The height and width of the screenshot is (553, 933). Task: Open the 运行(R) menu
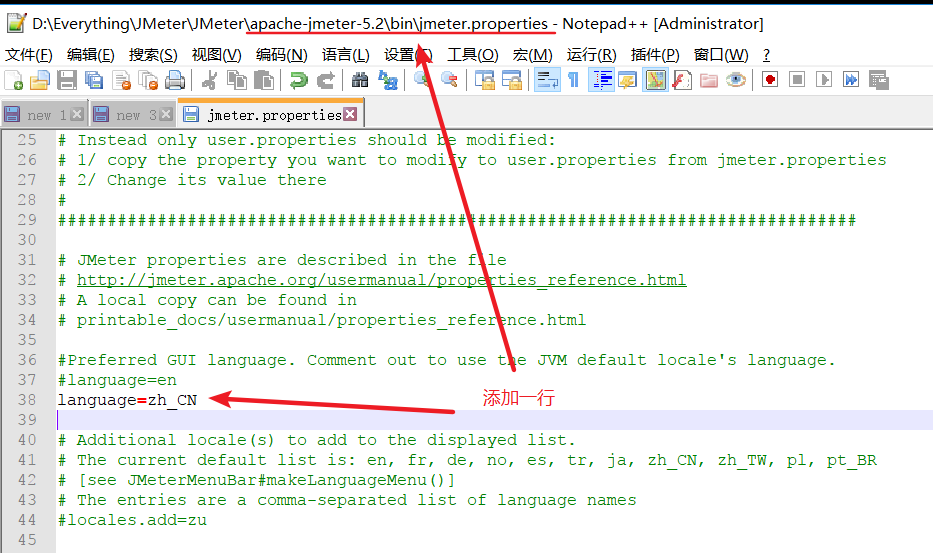(591, 55)
